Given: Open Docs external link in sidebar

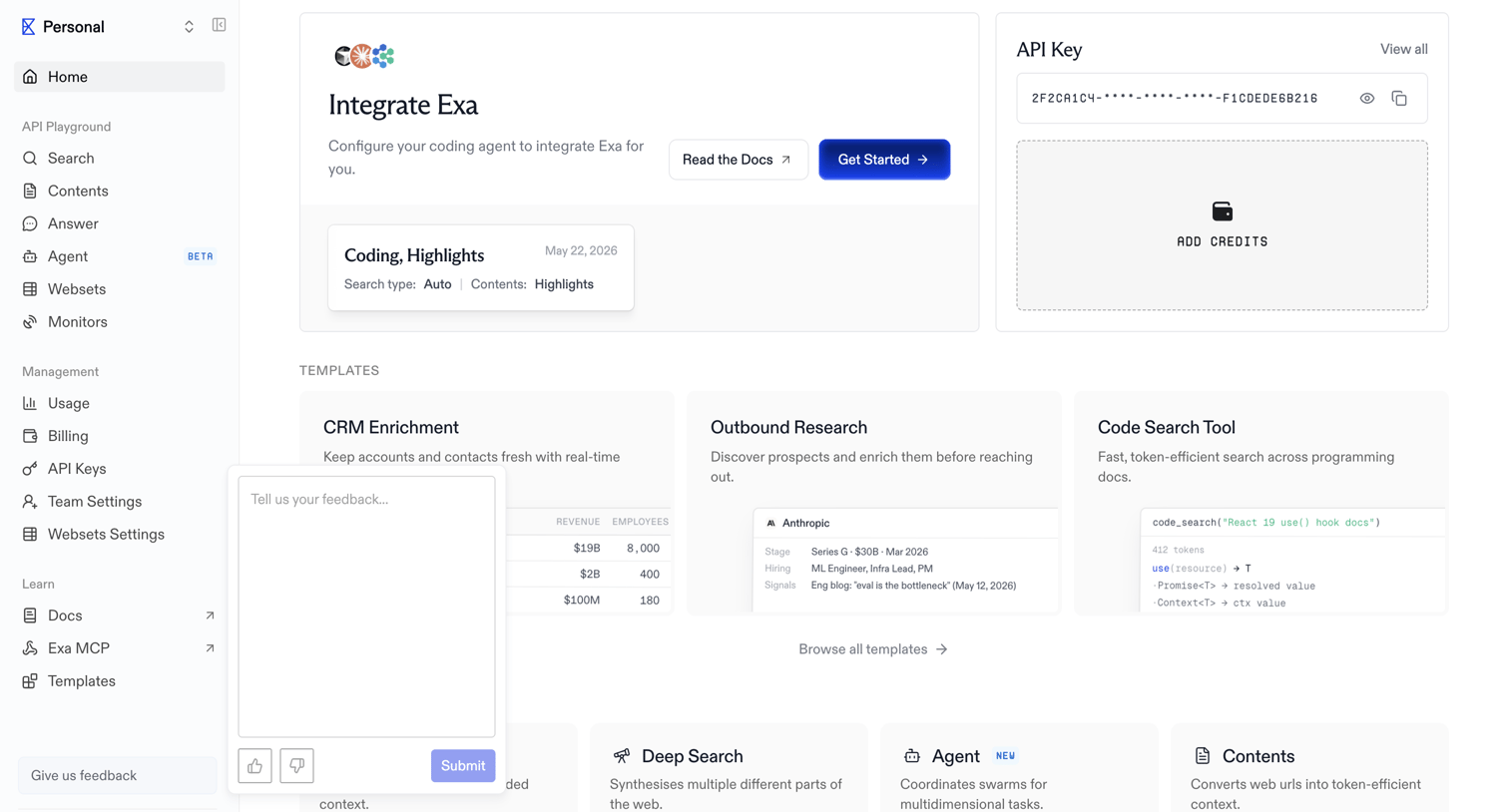Looking at the screenshot, I should [119, 616].
